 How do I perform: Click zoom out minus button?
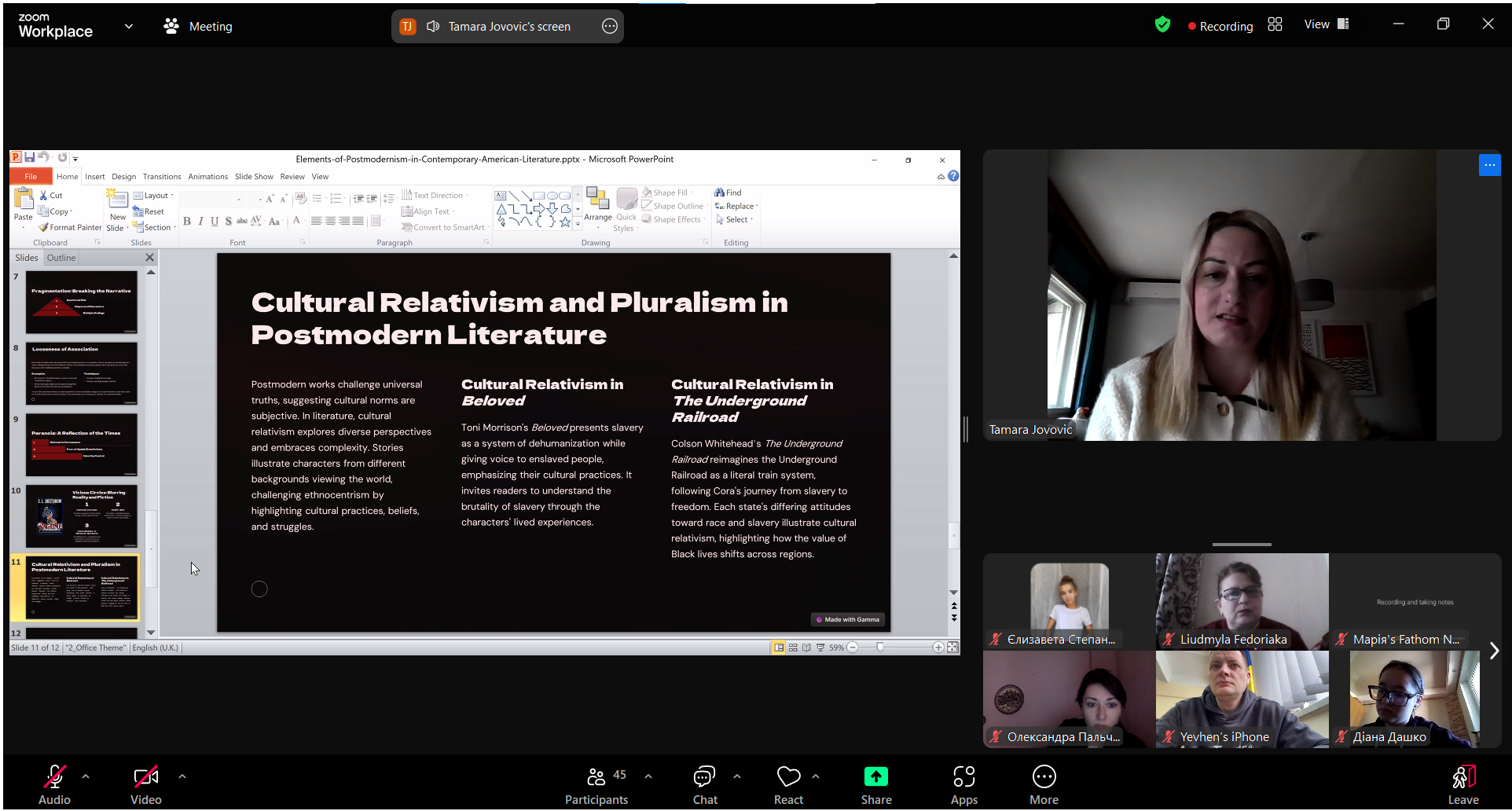(x=852, y=648)
